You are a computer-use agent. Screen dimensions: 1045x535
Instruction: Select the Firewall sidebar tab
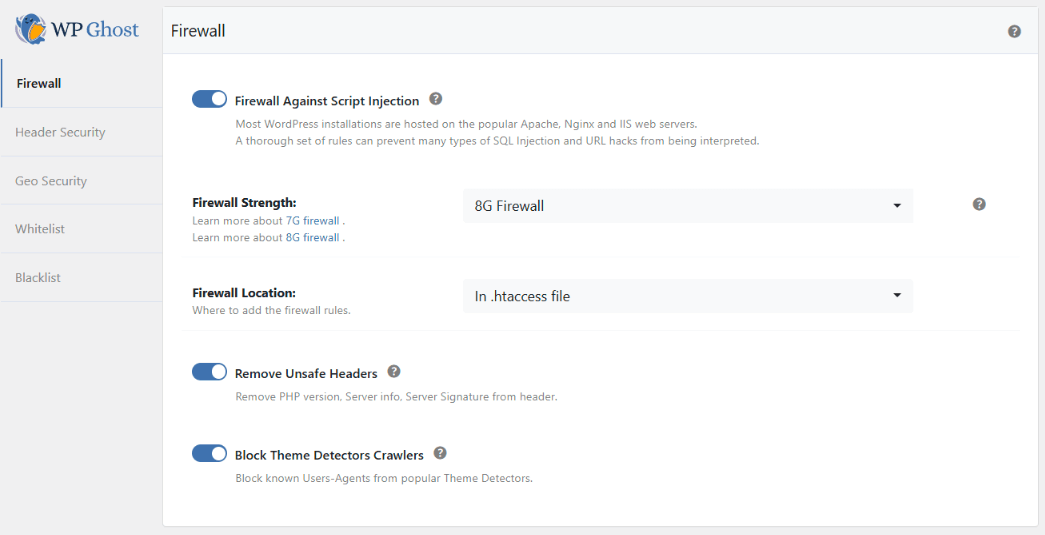point(39,83)
